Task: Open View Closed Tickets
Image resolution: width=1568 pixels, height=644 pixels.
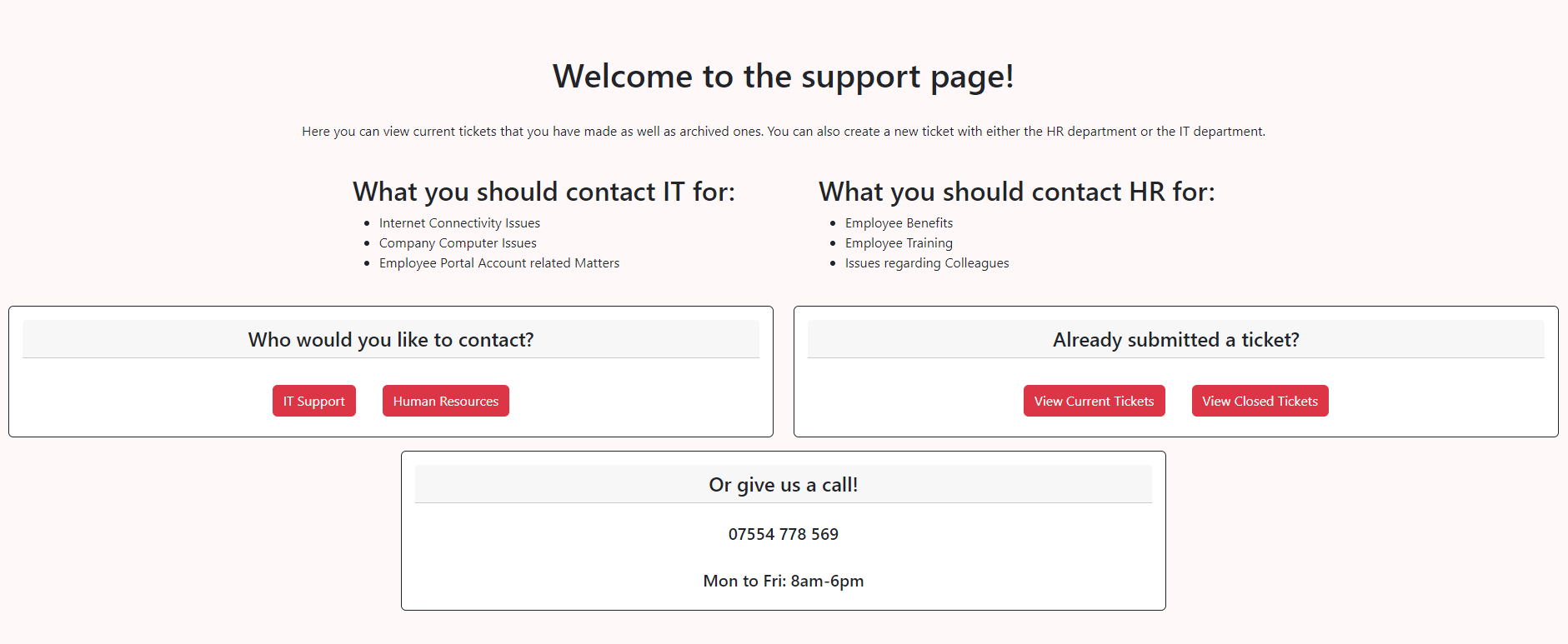Action: [1260, 401]
